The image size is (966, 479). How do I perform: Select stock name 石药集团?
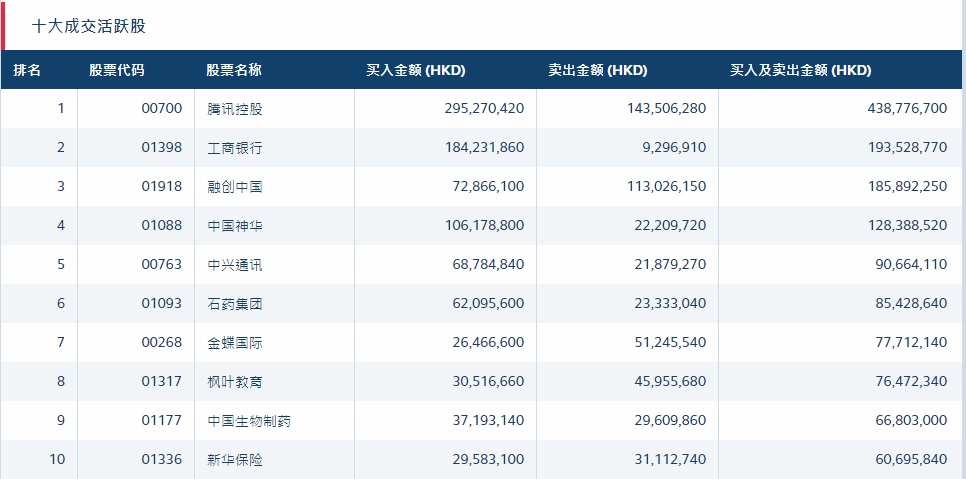tap(235, 304)
